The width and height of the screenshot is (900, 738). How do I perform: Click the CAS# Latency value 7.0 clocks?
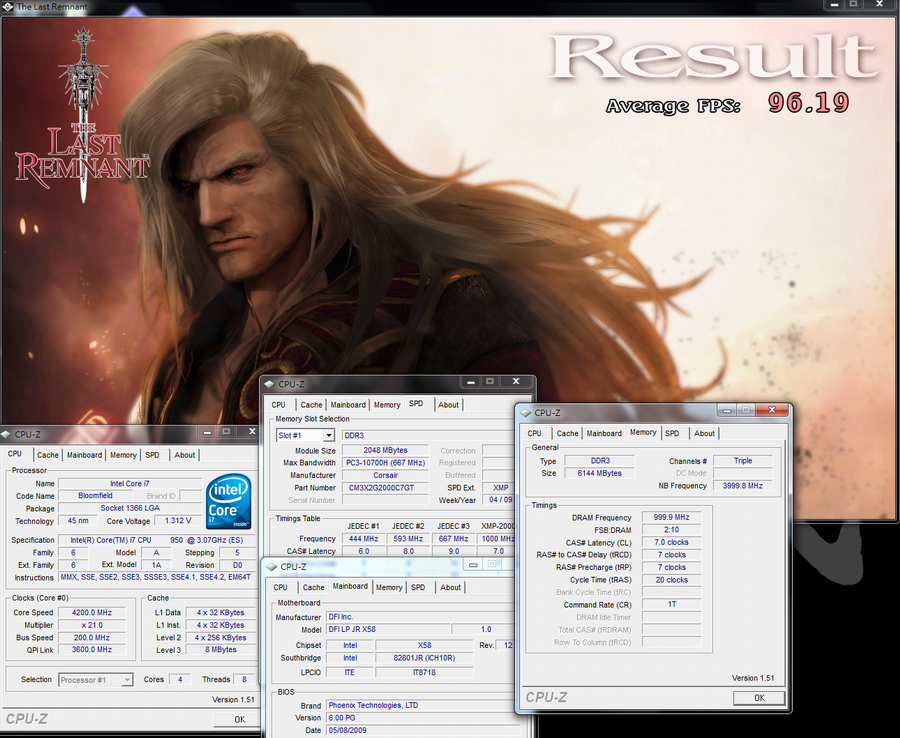pyautogui.click(x=671, y=542)
